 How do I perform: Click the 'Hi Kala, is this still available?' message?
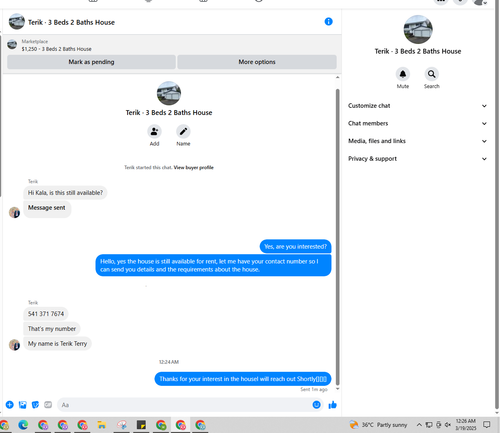65,193
